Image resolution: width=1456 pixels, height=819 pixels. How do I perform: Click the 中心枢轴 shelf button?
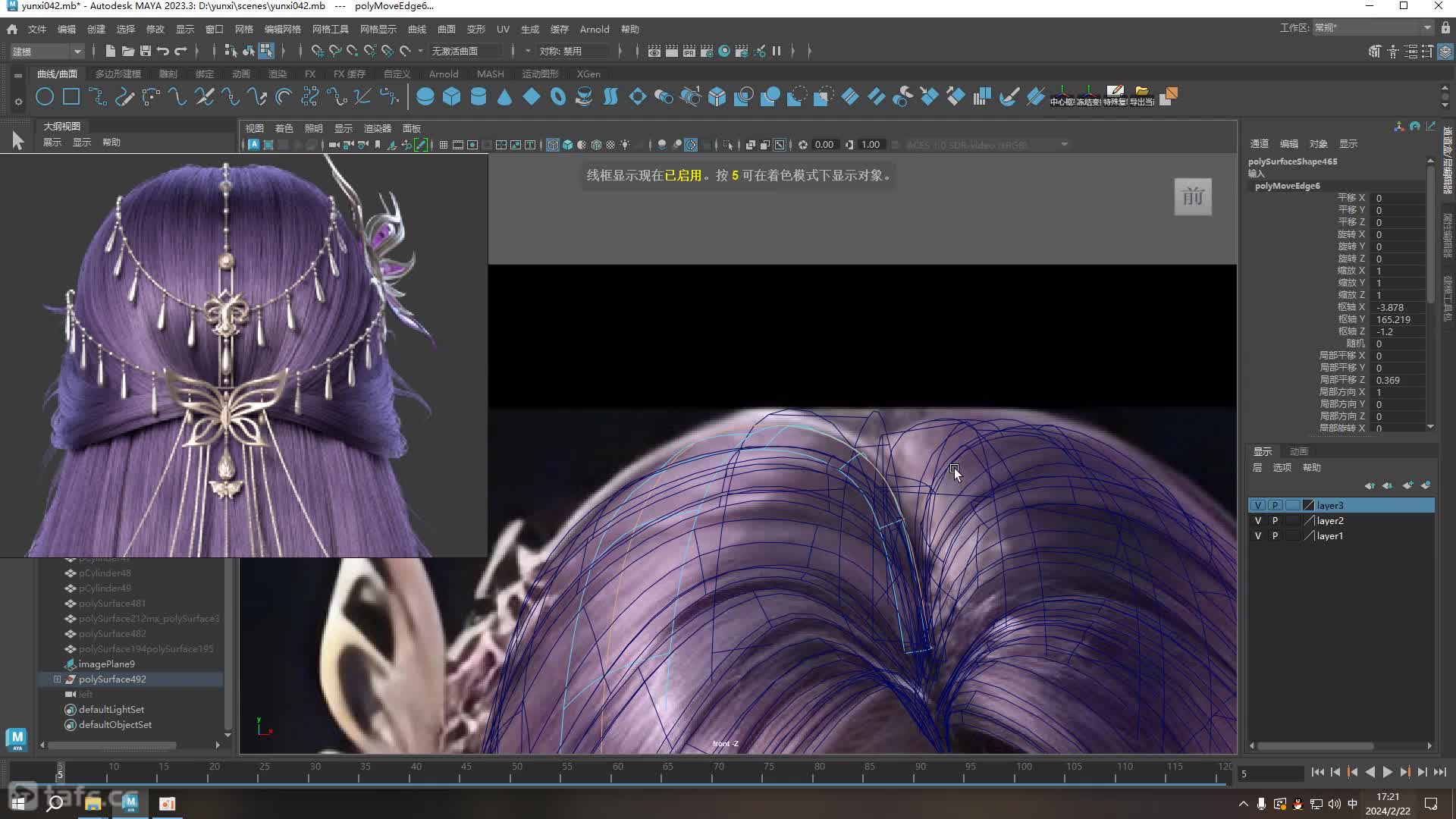(x=1062, y=96)
